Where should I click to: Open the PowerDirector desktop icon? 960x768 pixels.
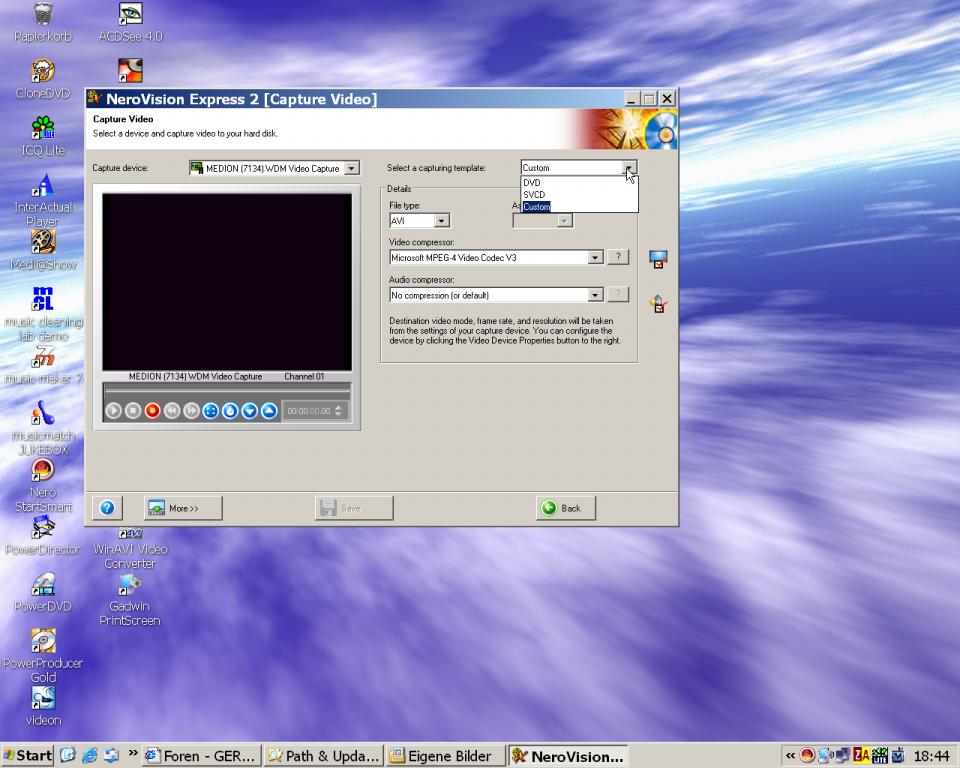tap(43, 535)
